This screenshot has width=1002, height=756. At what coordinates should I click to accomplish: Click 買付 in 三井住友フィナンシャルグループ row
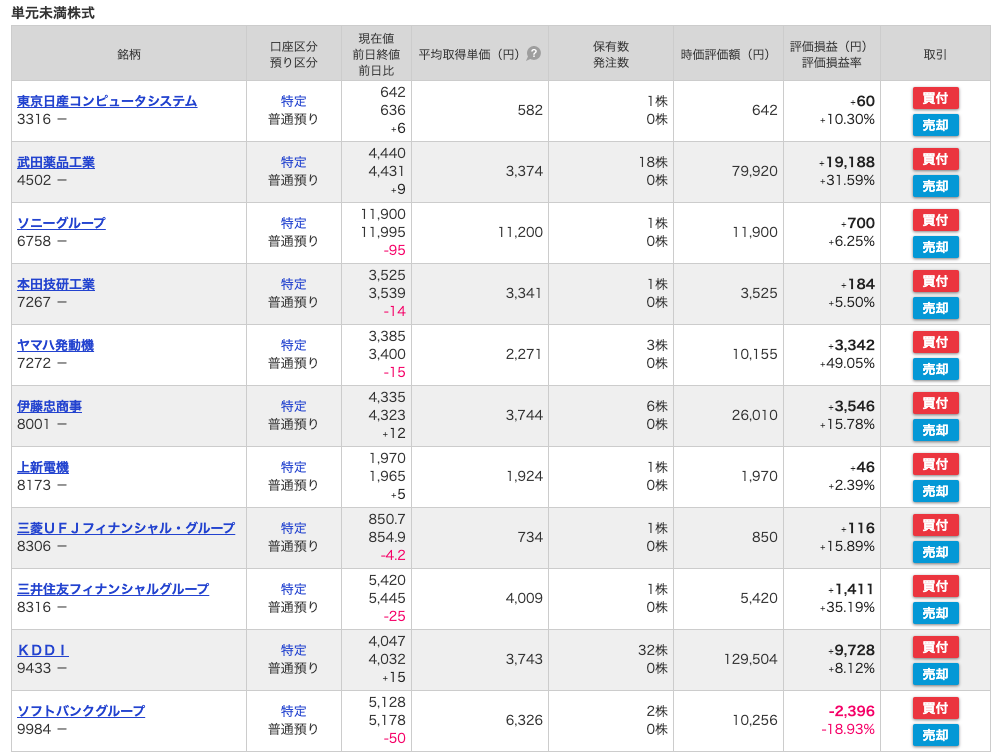pos(935,587)
